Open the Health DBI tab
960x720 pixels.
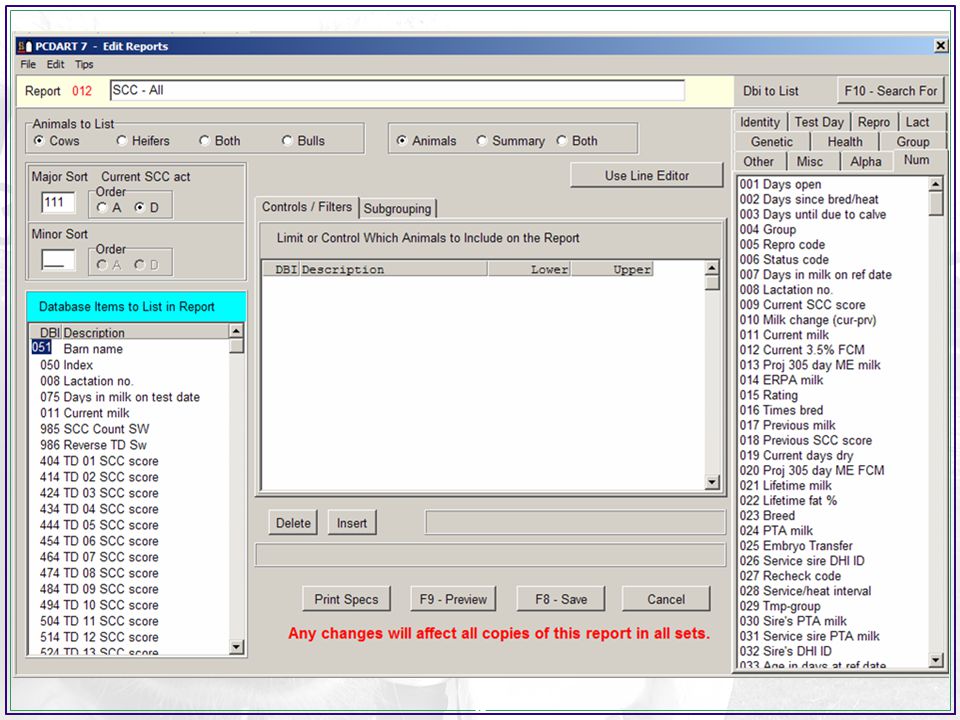coord(845,141)
